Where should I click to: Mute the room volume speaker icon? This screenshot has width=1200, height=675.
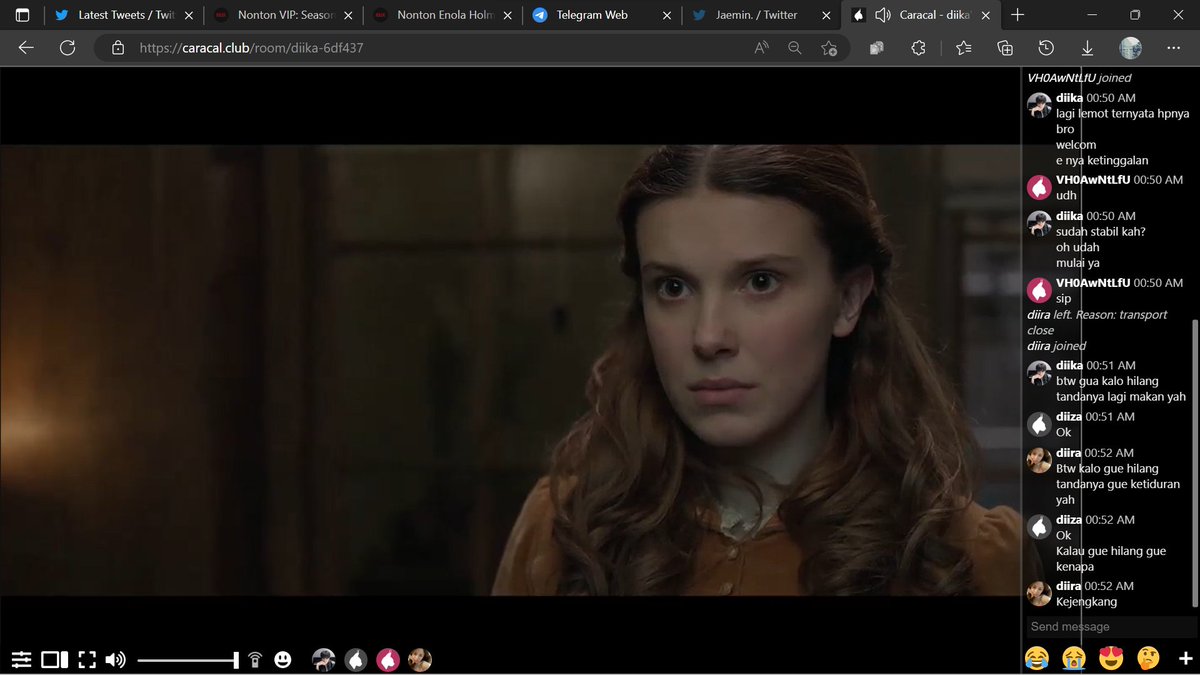pyautogui.click(x=116, y=659)
